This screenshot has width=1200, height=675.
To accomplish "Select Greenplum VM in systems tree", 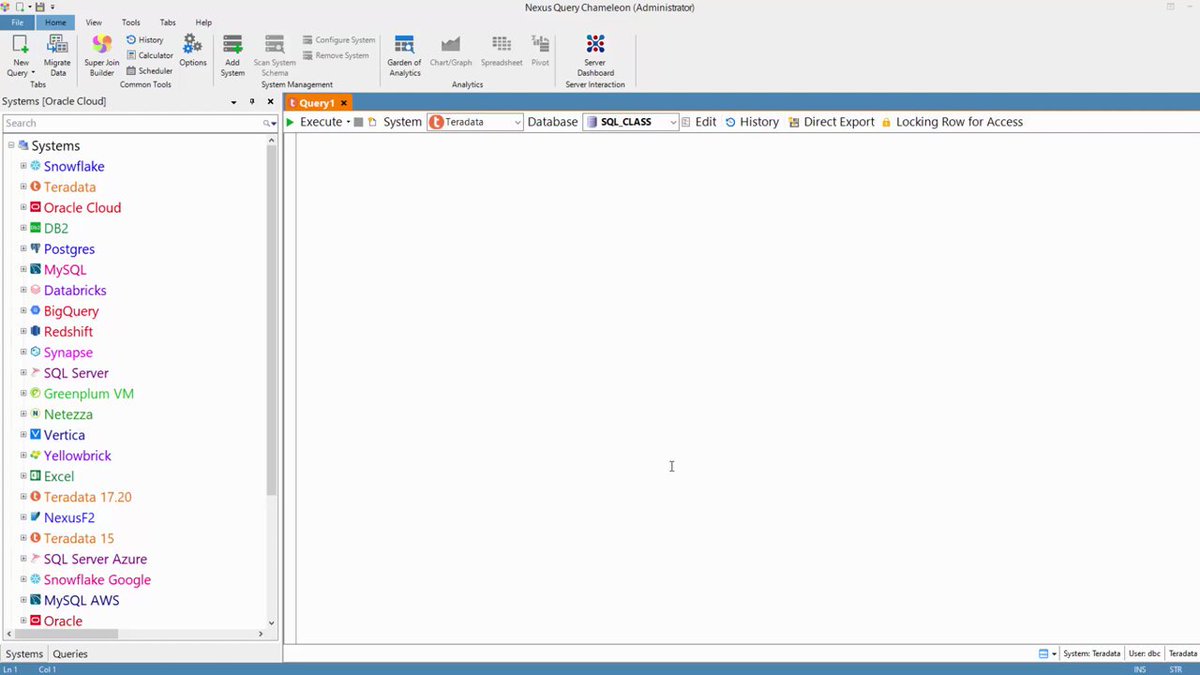I will [89, 393].
